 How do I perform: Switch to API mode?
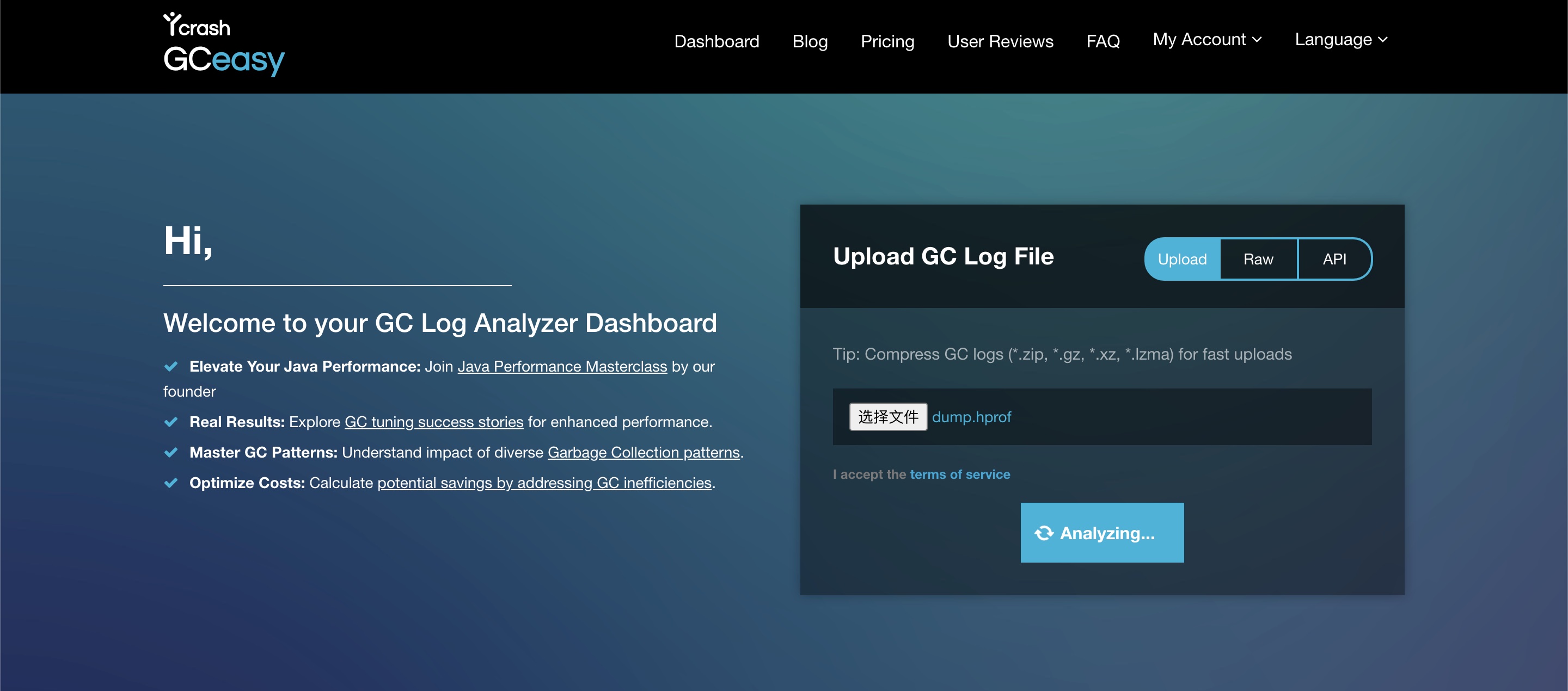pos(1334,259)
